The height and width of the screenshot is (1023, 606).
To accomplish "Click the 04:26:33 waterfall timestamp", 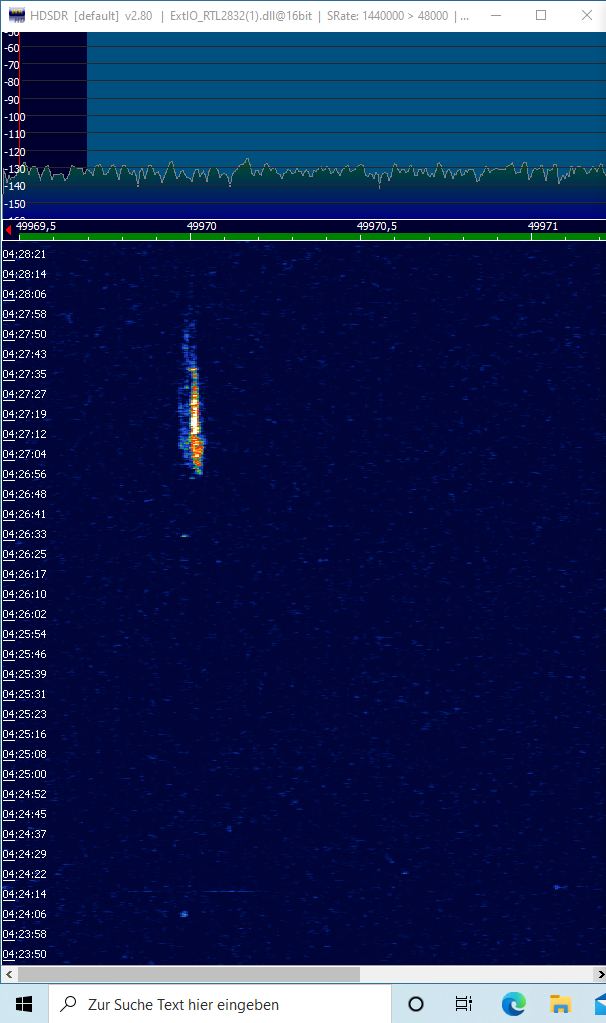I will (25, 534).
